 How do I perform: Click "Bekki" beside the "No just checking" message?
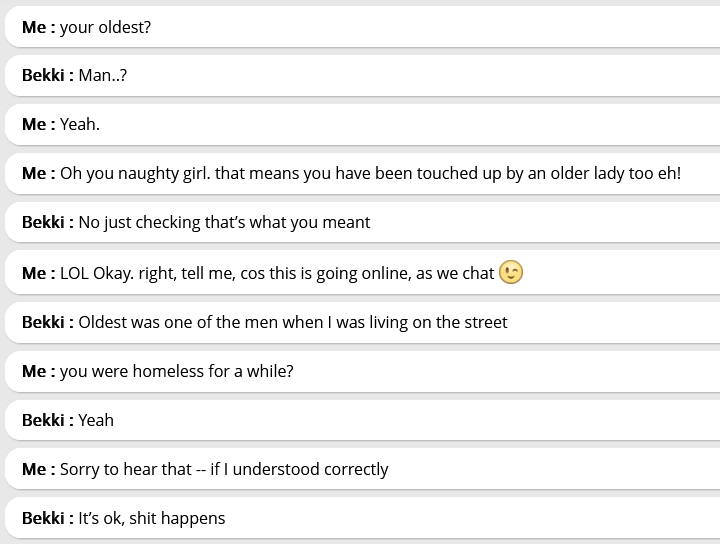(44, 223)
